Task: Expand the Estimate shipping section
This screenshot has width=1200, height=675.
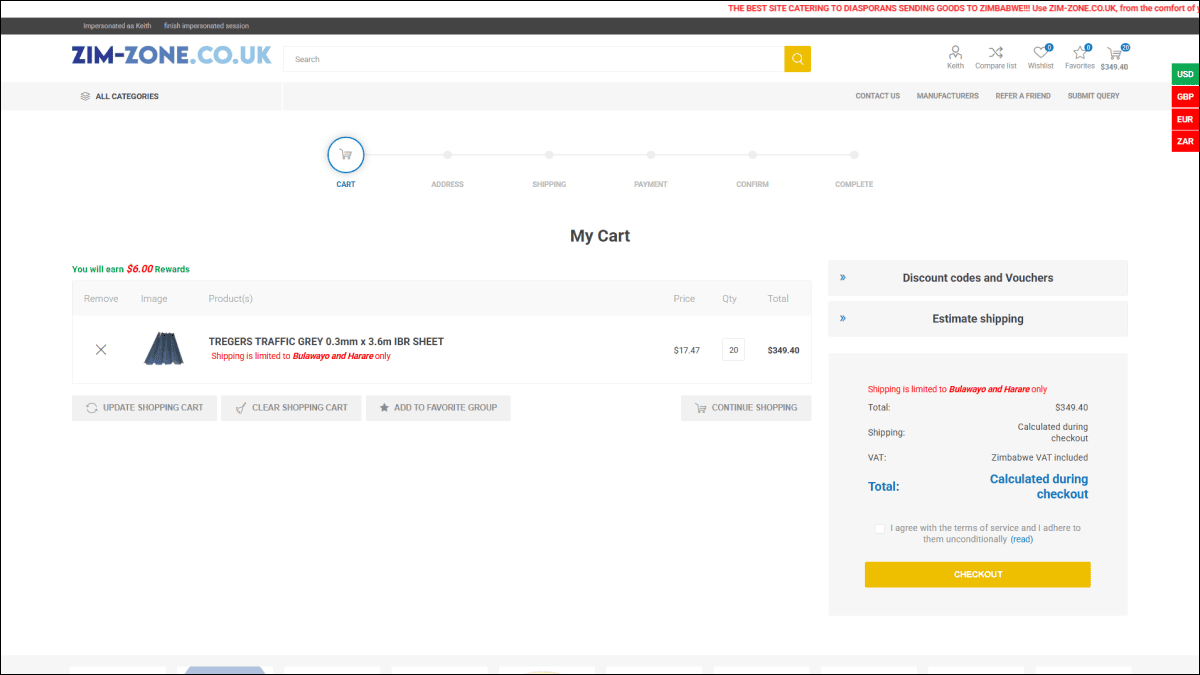Action: click(x=978, y=319)
